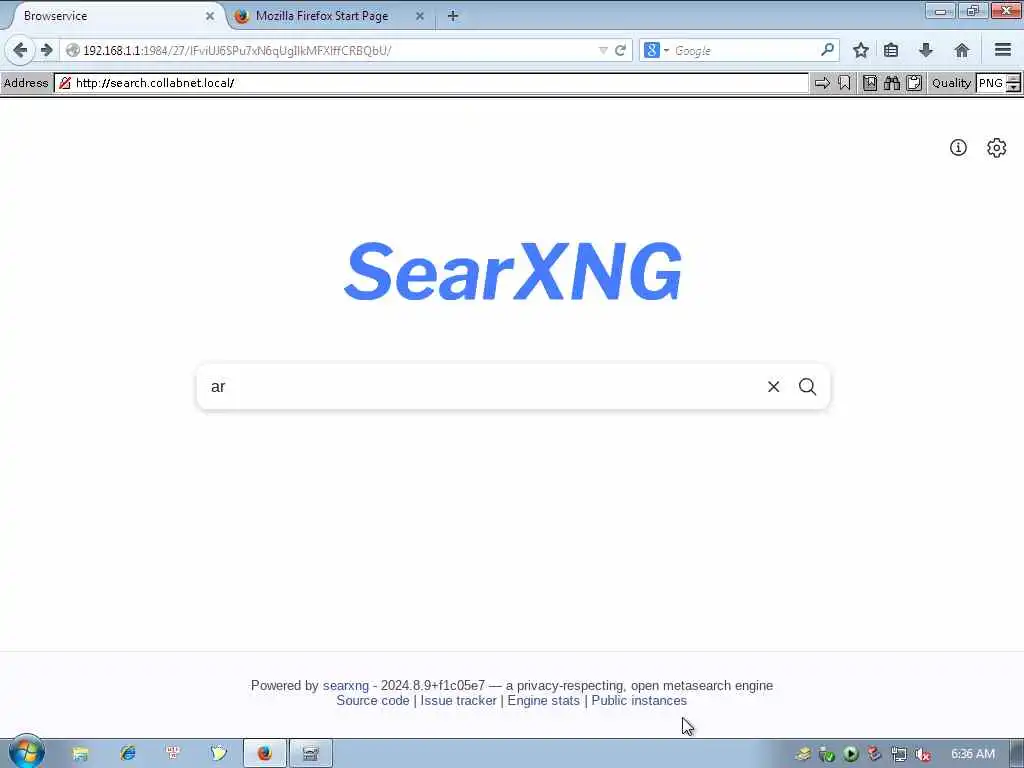Decrease Quality with the down stepper arrow

[1014, 87]
